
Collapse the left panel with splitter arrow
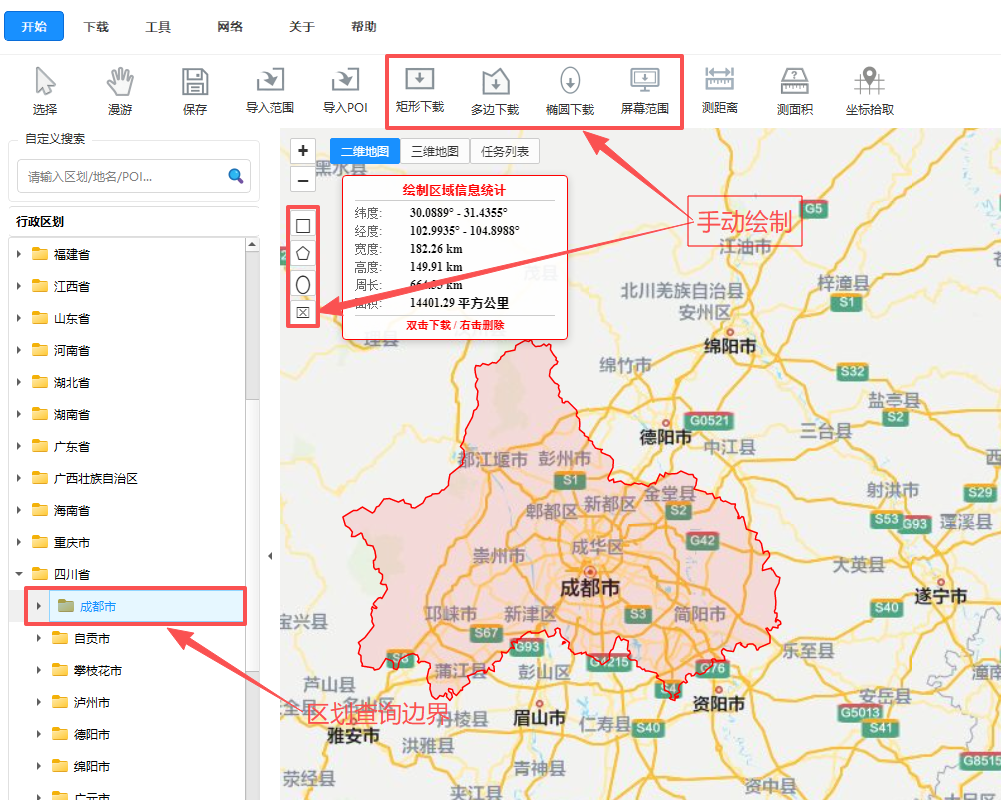click(x=270, y=556)
